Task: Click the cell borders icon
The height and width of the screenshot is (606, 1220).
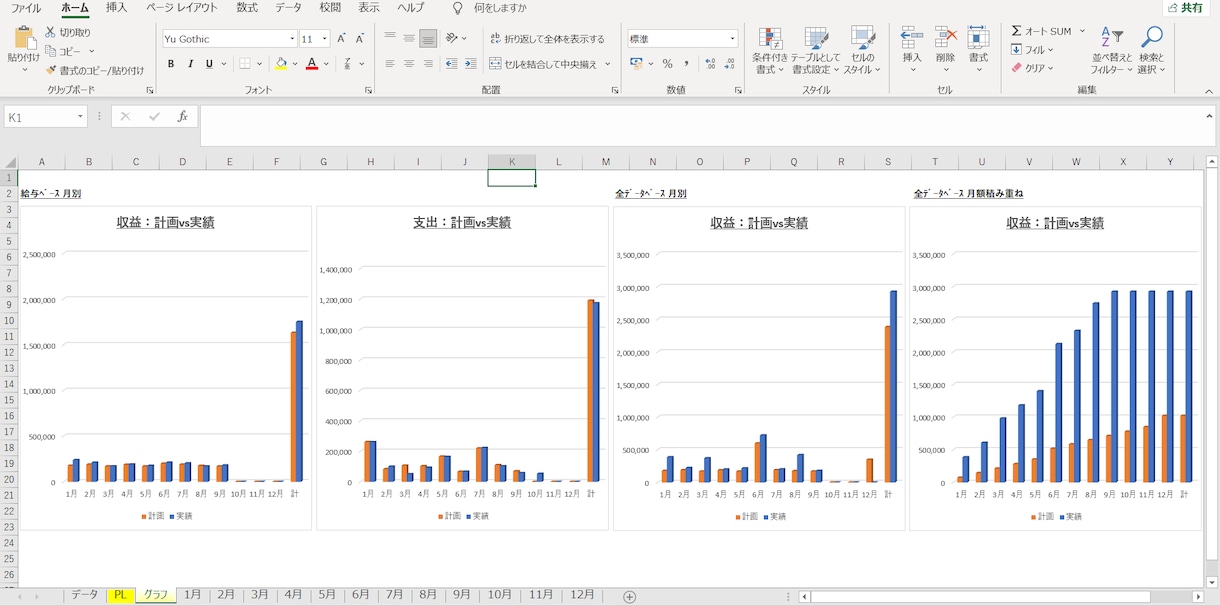Action: [245, 64]
